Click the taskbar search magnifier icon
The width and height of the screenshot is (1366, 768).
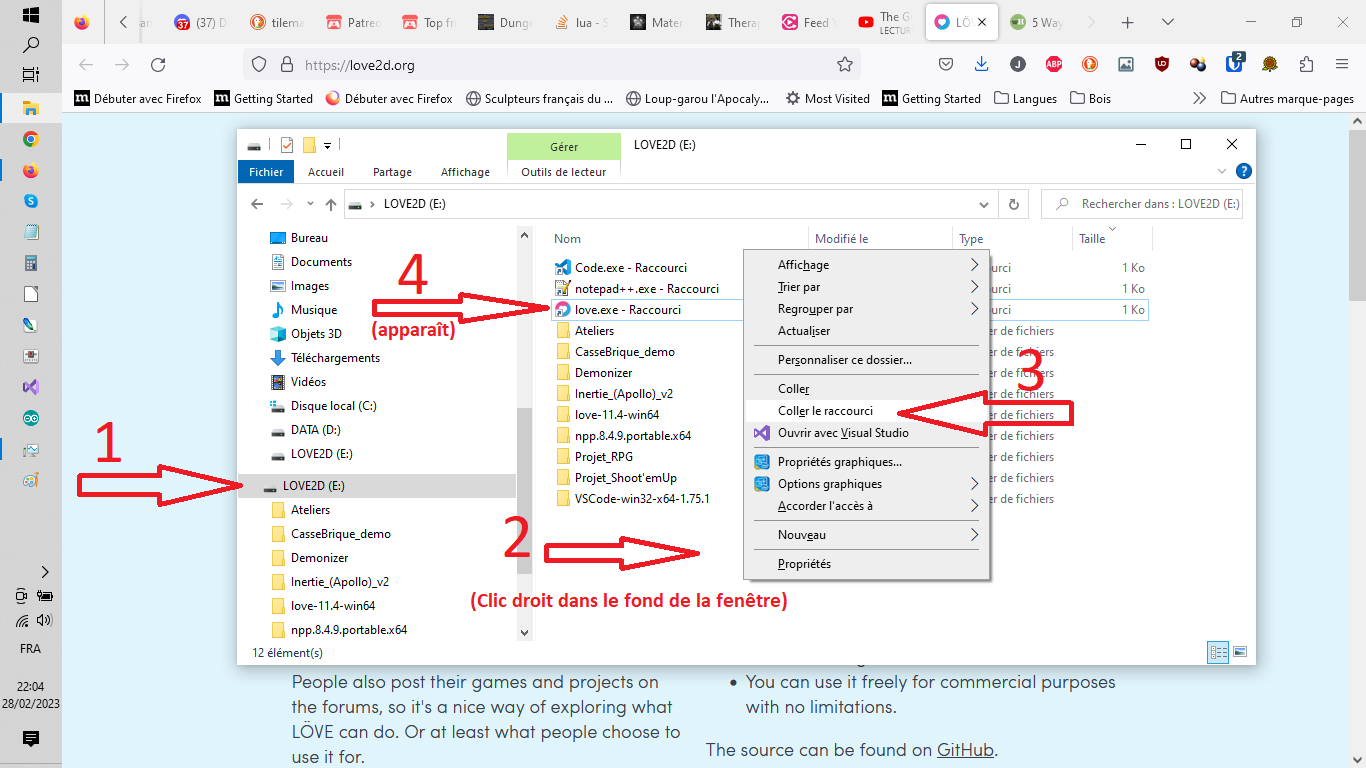(x=31, y=45)
